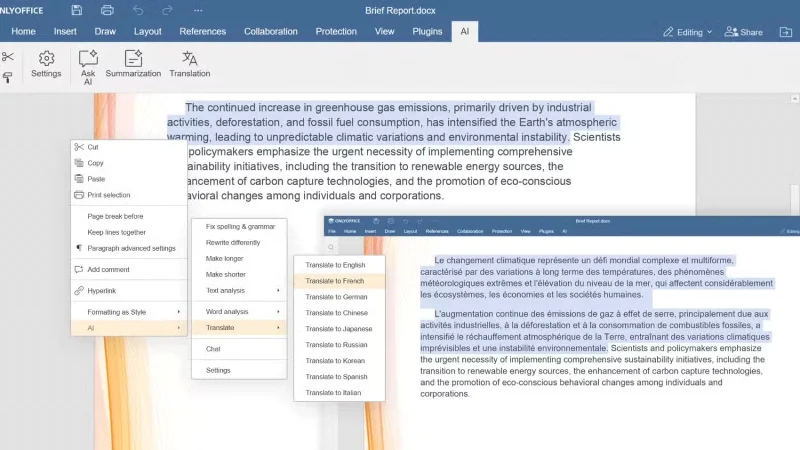Open the Translation tool icon
The height and width of the screenshot is (450, 800).
[x=190, y=64]
